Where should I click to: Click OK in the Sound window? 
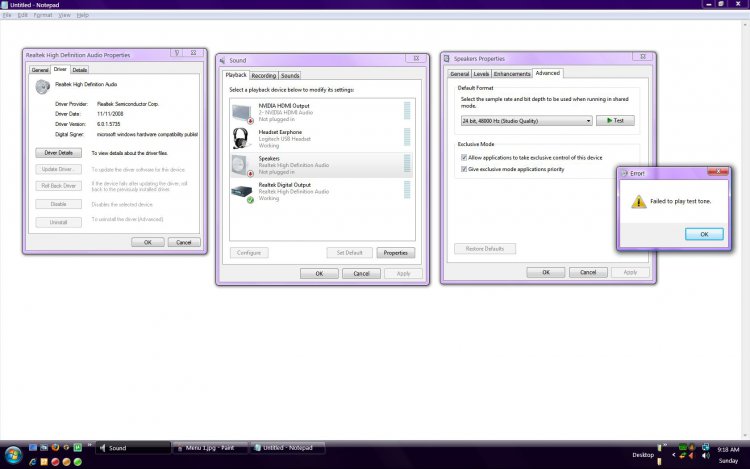[319, 273]
